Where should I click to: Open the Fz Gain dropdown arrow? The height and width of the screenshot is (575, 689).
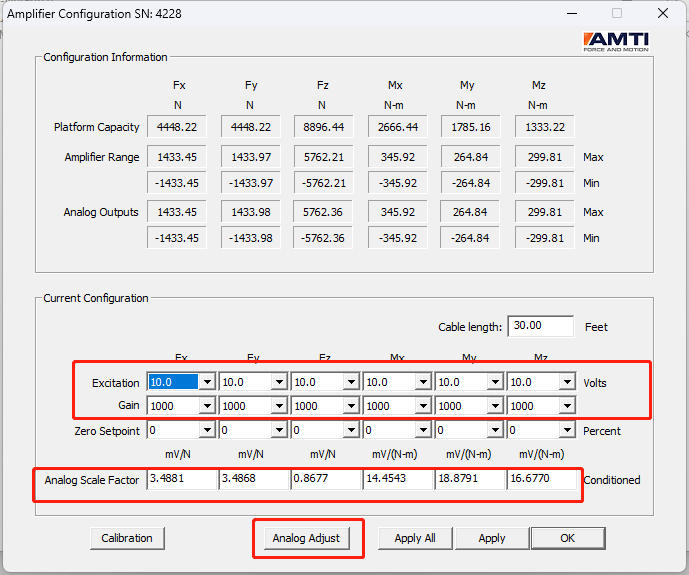tap(352, 406)
